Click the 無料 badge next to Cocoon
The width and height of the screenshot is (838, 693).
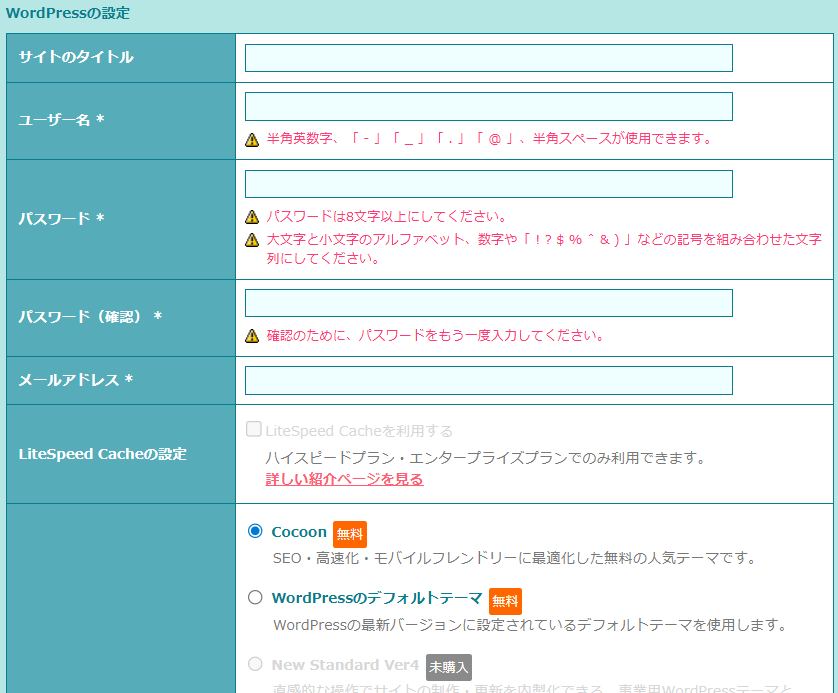(349, 534)
